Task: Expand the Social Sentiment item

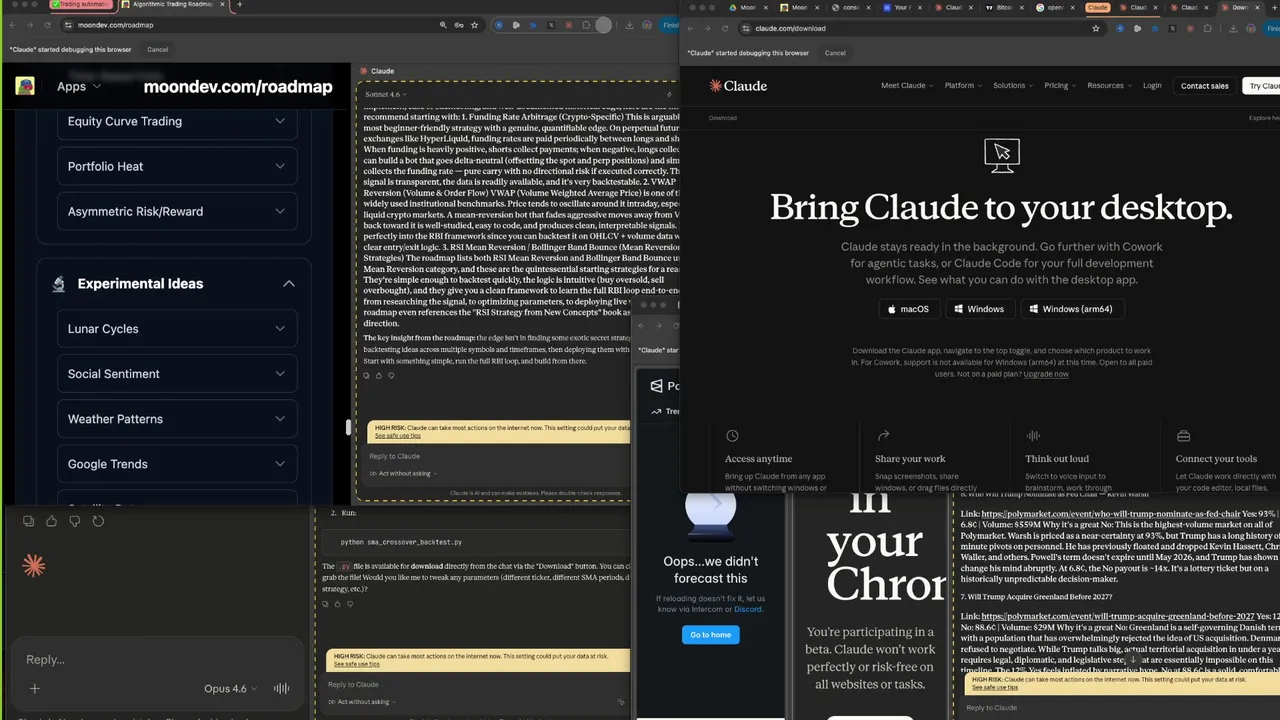Action: [x=177, y=374]
